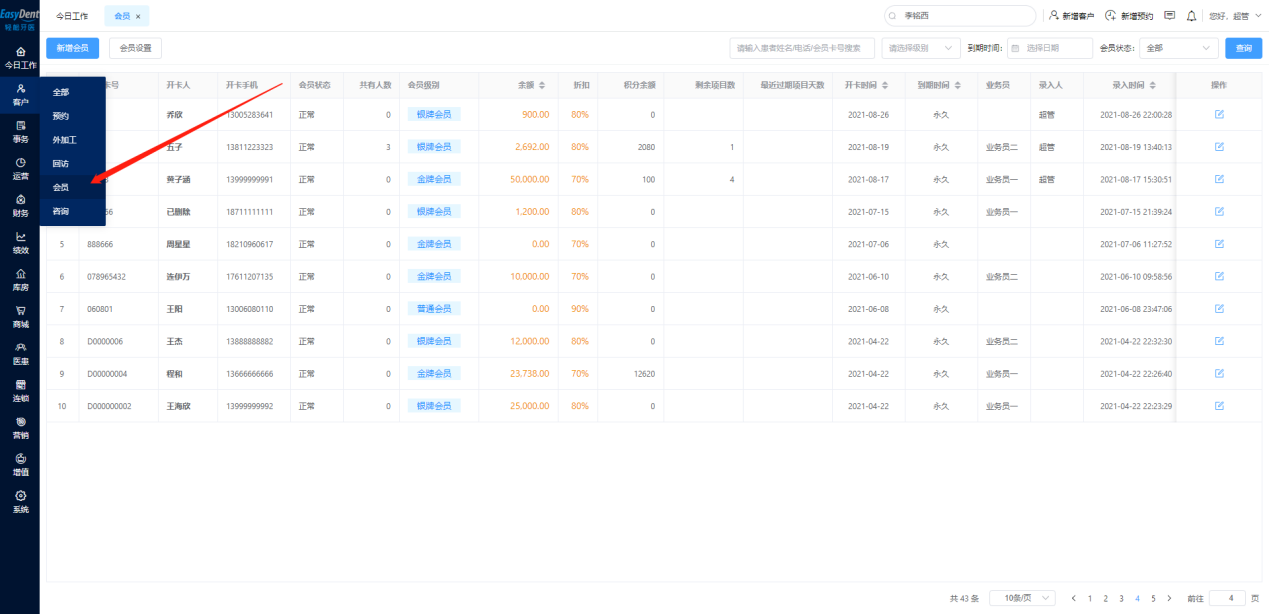Click the edit icon for 已删除 row
Screen dimensions: 1269x614
(1219, 212)
